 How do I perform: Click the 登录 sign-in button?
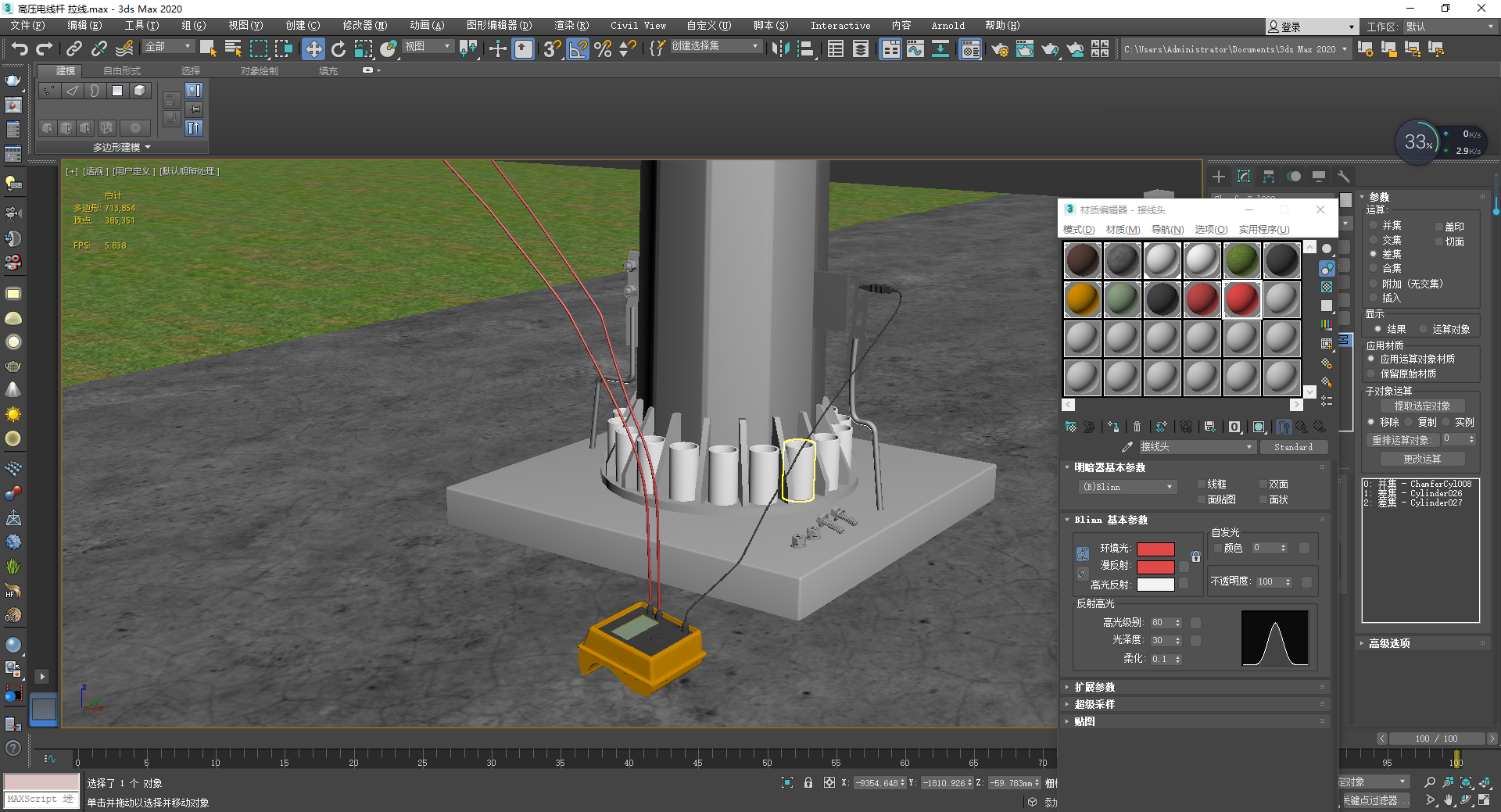pos(1311,27)
